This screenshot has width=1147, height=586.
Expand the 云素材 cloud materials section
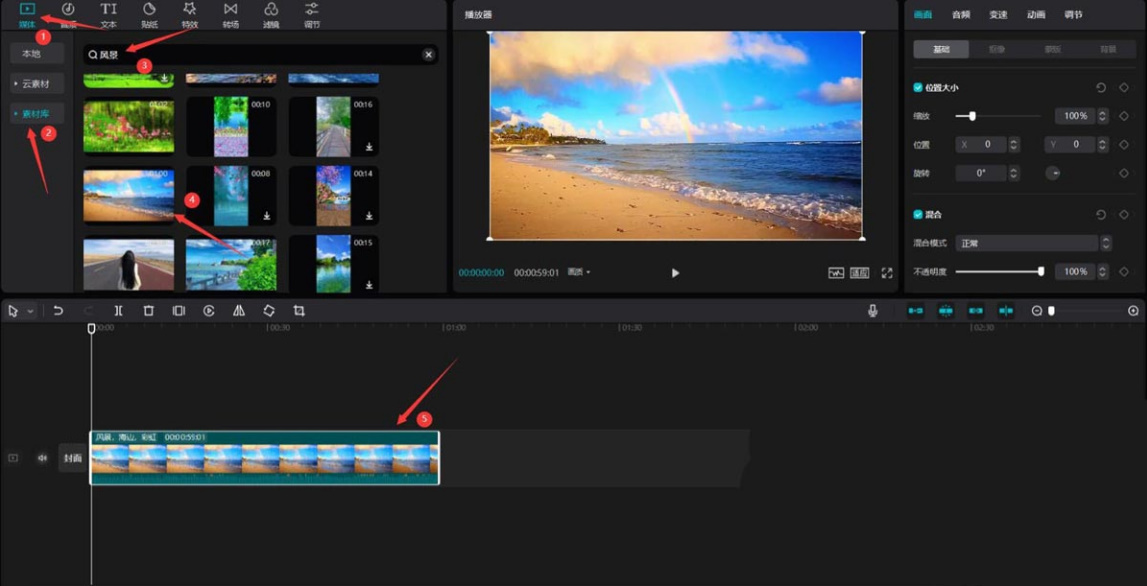(x=37, y=84)
